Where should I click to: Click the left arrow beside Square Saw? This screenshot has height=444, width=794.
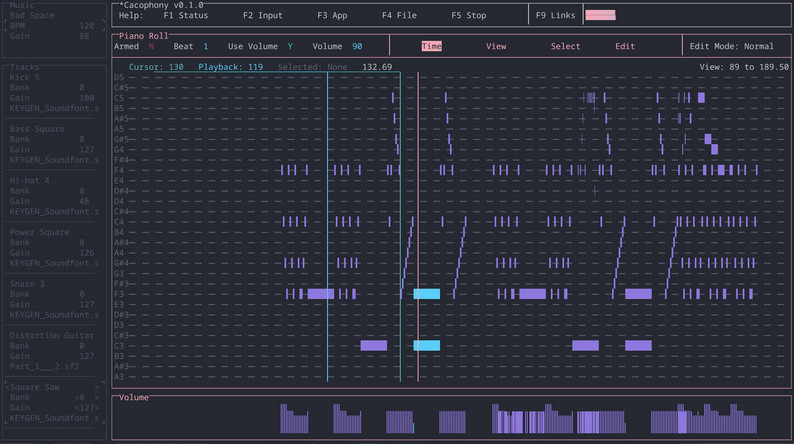(6, 386)
